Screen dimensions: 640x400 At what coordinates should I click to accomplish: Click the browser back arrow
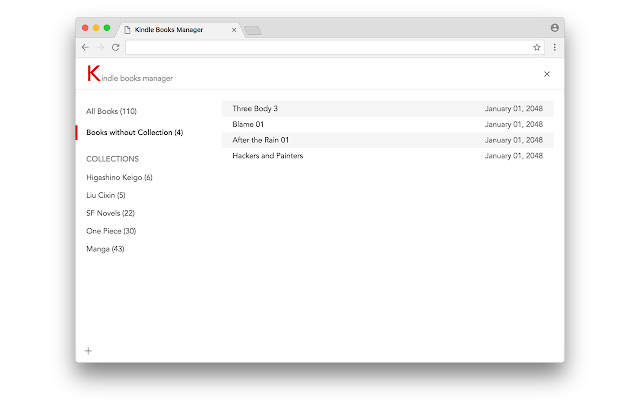[x=85, y=47]
